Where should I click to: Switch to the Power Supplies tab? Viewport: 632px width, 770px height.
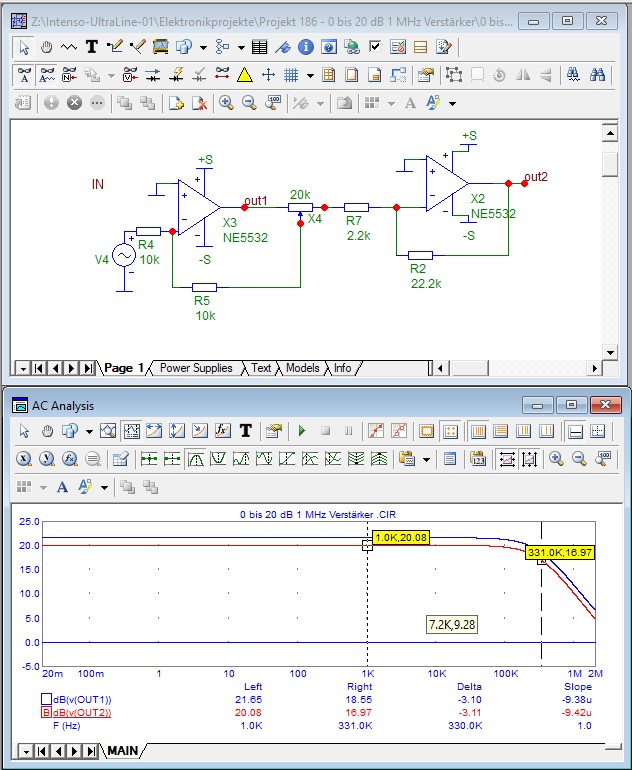196,368
